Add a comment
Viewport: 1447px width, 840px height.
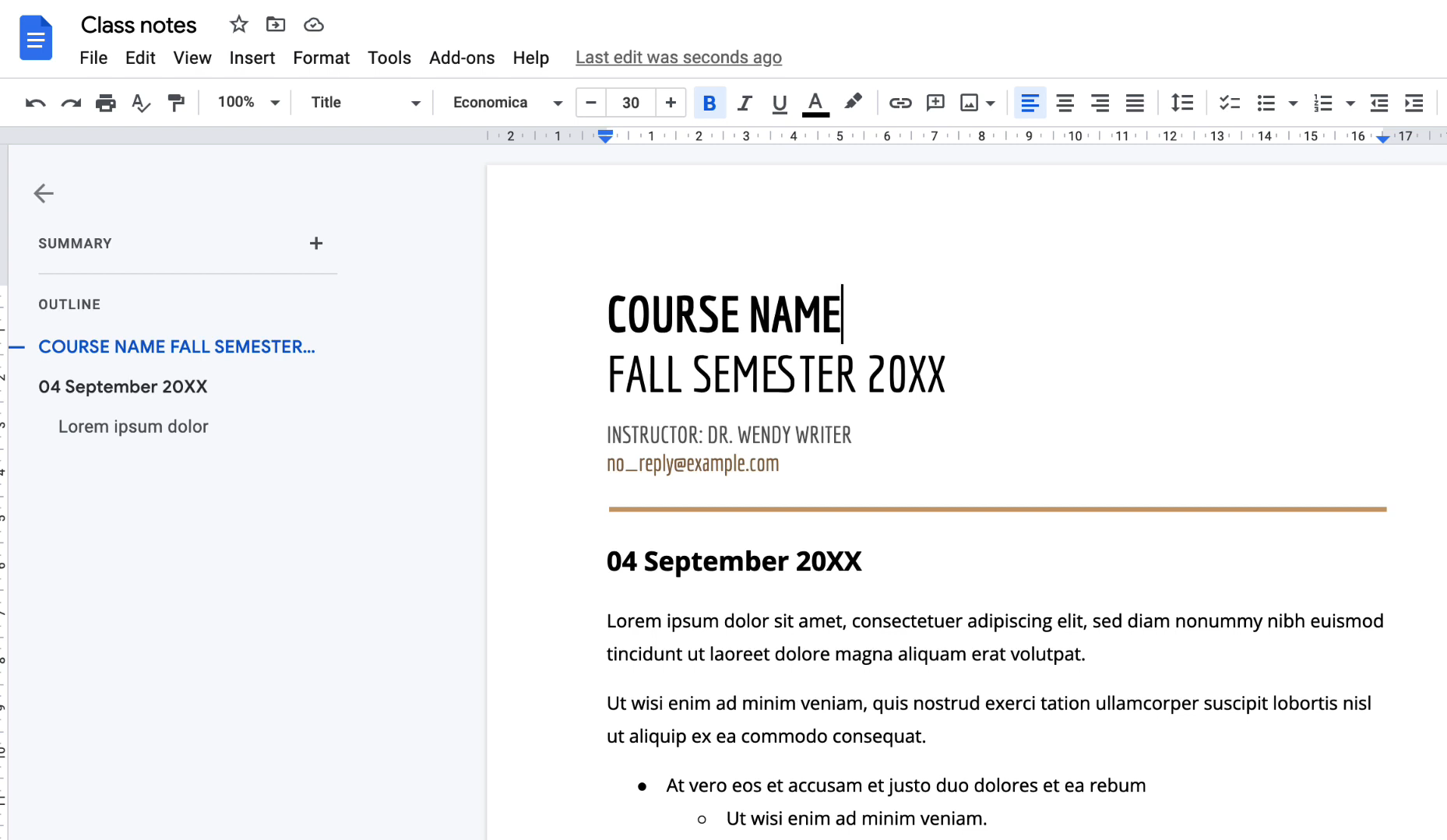(x=935, y=103)
